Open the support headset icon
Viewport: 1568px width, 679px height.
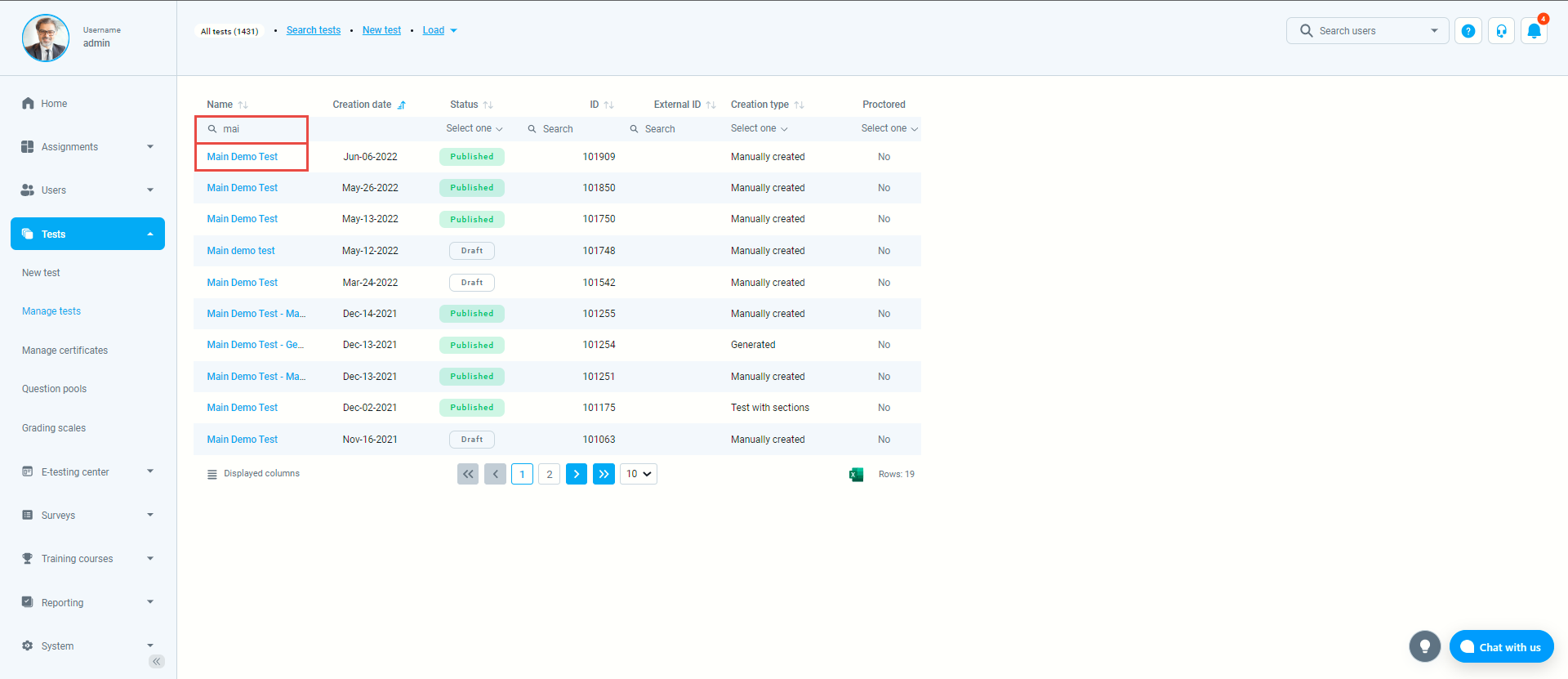(x=1501, y=31)
